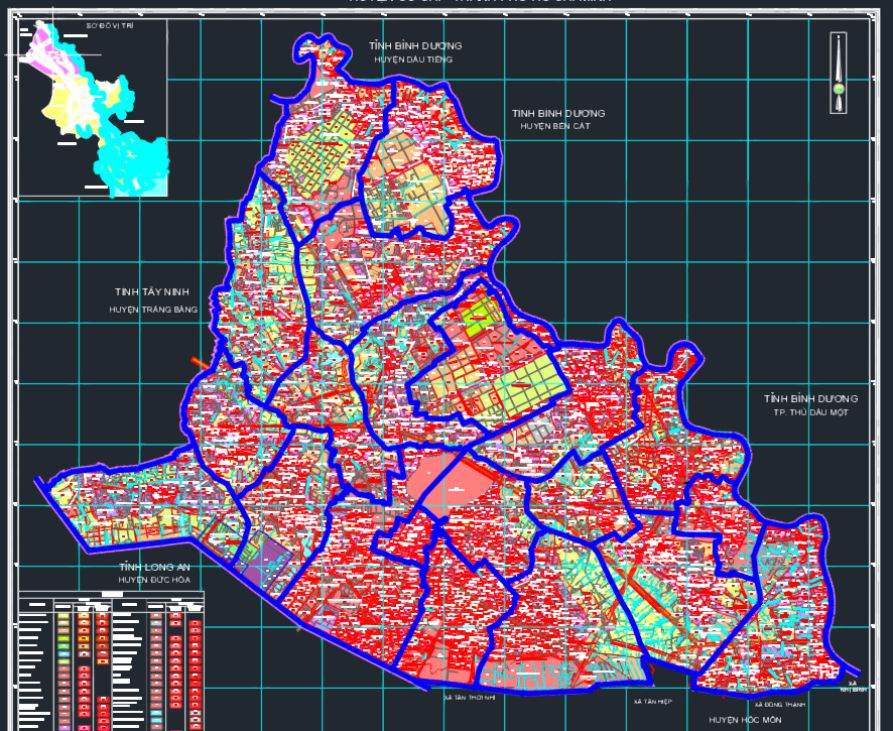Select the "HUYỆN TRẢNG BÀNG" label
The width and height of the screenshot is (893, 731).
tap(154, 310)
